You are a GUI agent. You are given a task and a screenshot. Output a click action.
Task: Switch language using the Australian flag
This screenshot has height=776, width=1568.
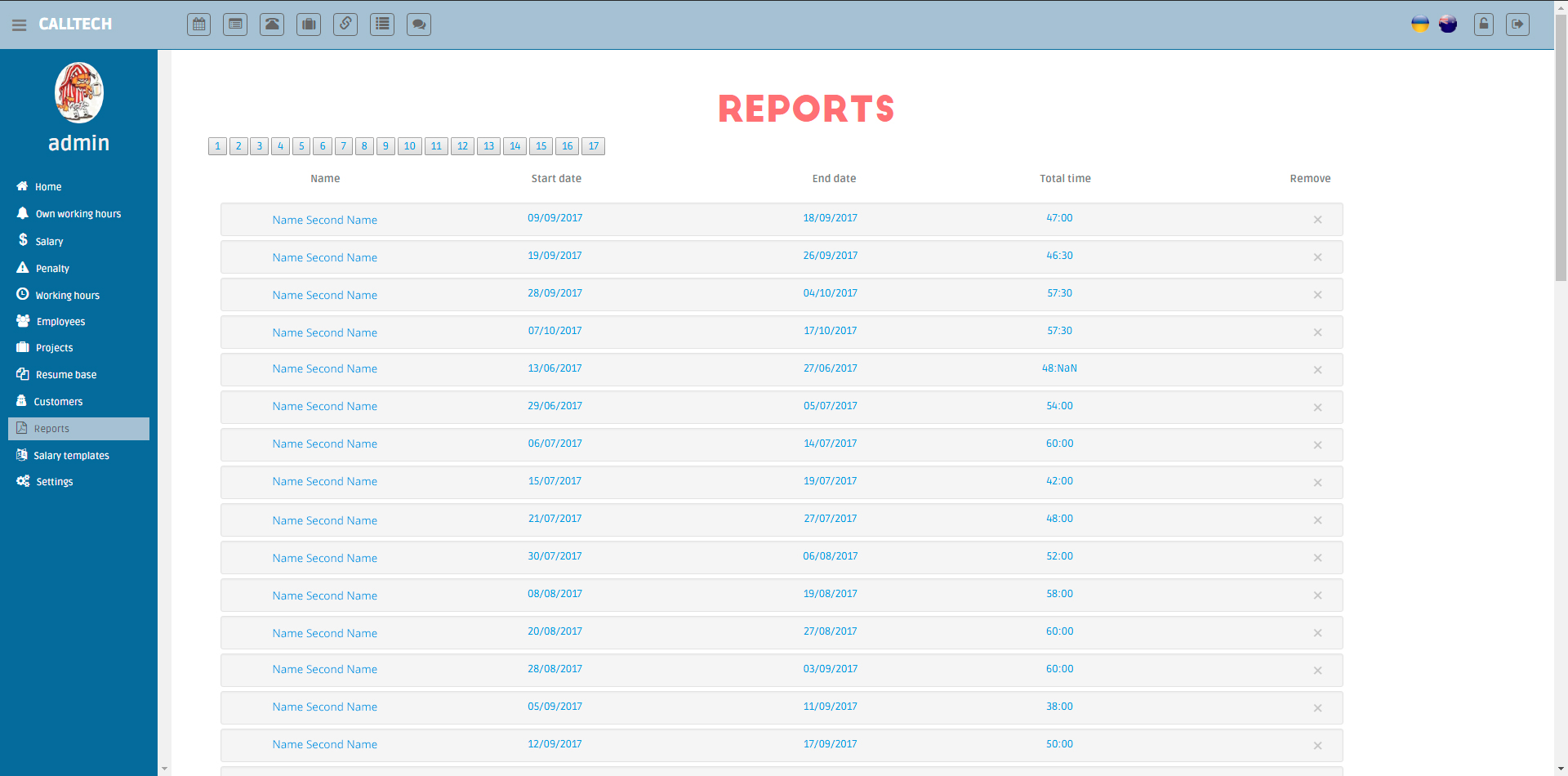tap(1448, 25)
